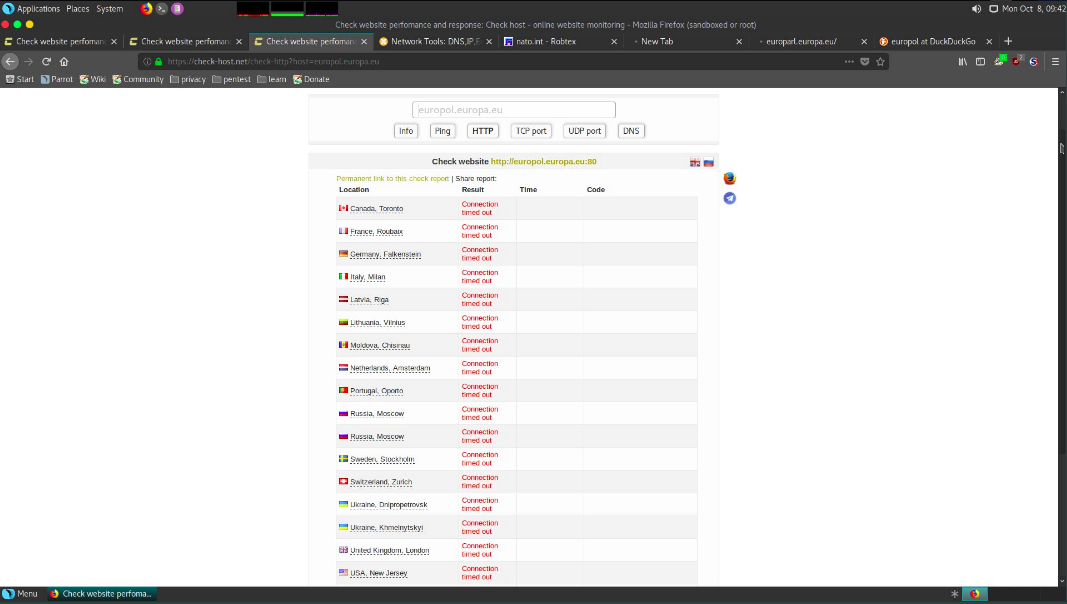Run the DNS check
Viewport: 1067px width, 604px height.
631,131
